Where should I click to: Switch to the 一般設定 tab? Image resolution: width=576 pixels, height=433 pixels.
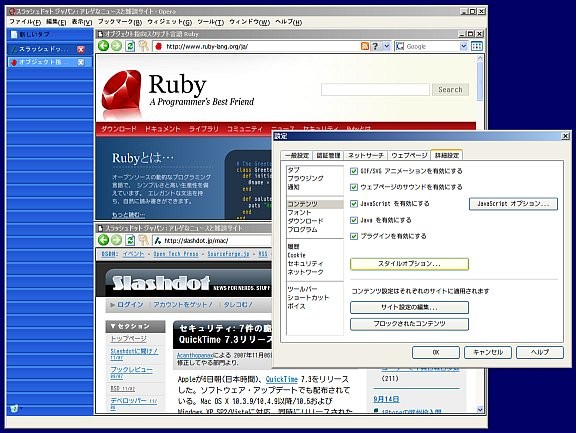tap(297, 155)
